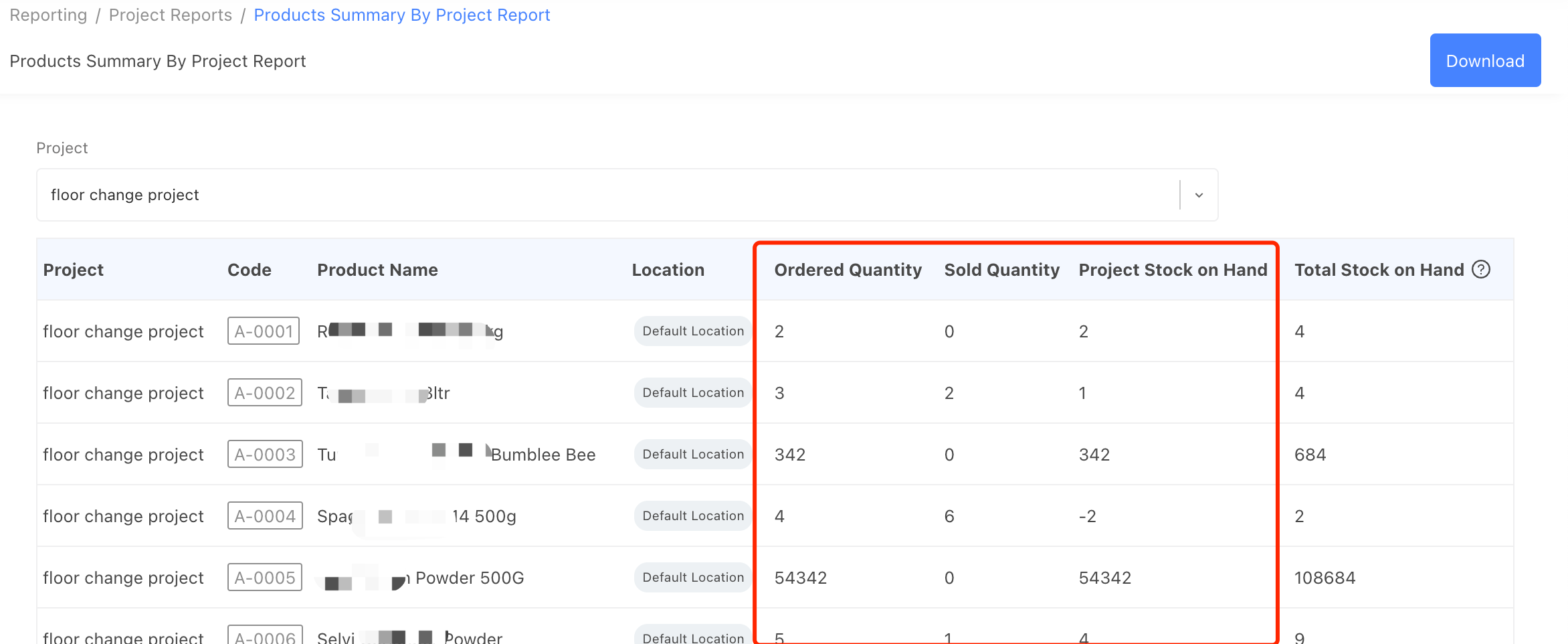Click the Product Name column header
This screenshot has height=644, width=1568.
[x=377, y=270]
